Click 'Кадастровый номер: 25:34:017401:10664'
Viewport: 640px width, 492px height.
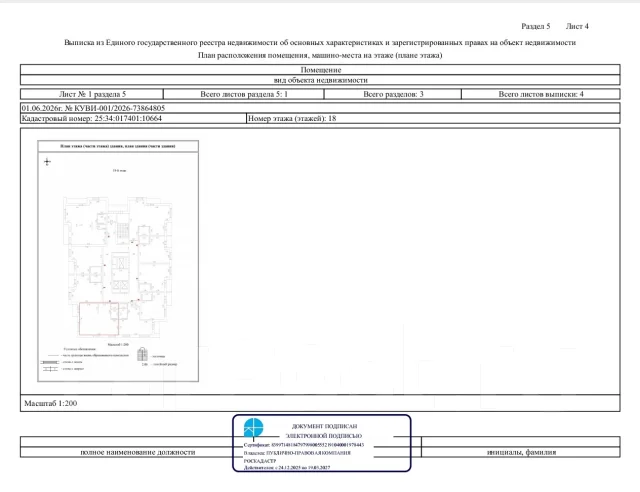92,118
